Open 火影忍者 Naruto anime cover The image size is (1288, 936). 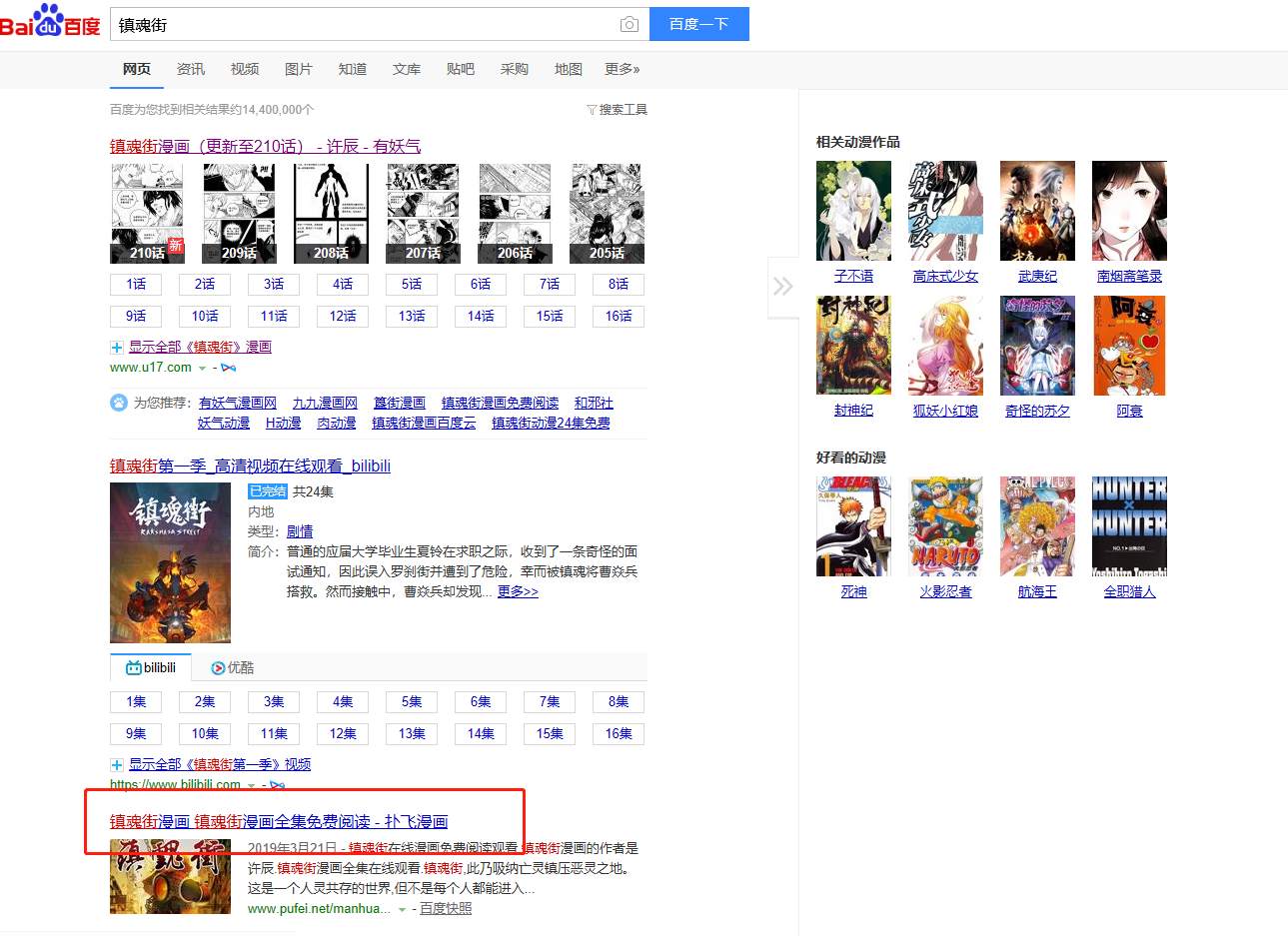point(945,526)
